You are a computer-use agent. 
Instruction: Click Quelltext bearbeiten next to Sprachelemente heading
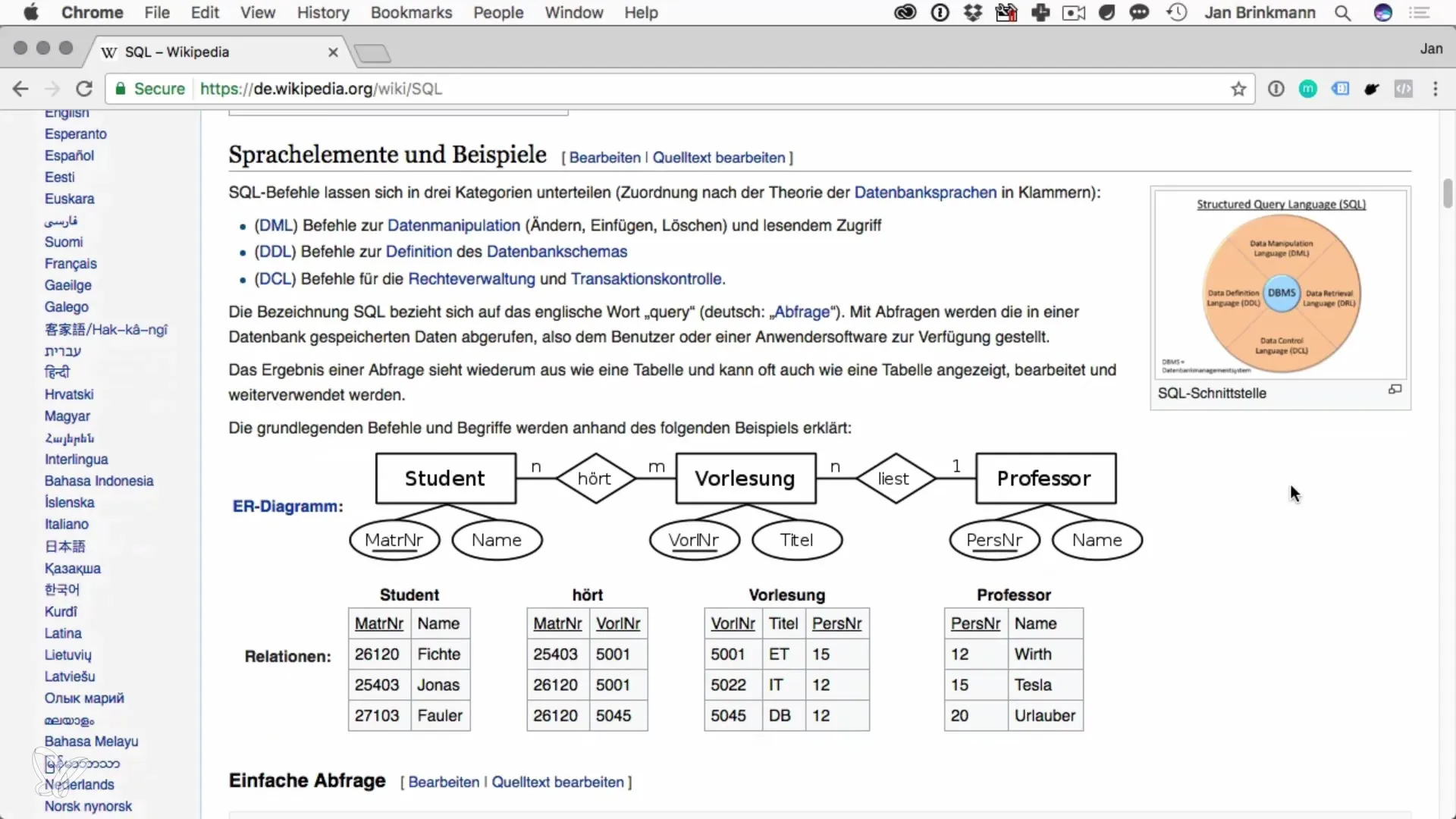(x=719, y=158)
